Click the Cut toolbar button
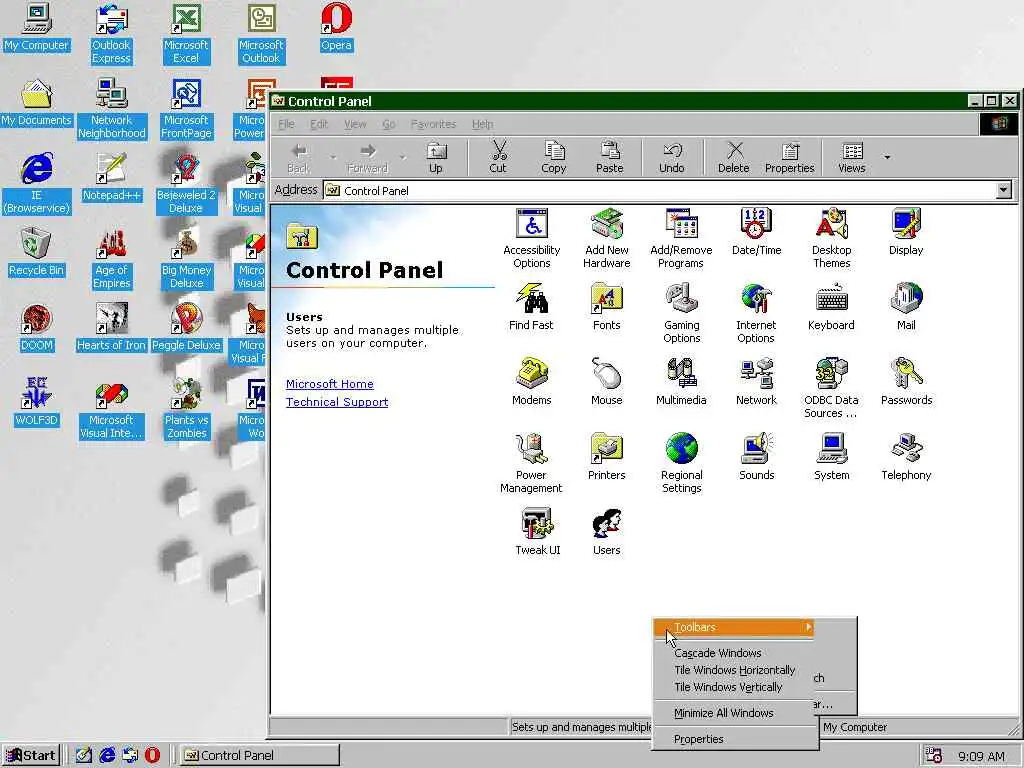The width and height of the screenshot is (1024, 768). point(498,158)
